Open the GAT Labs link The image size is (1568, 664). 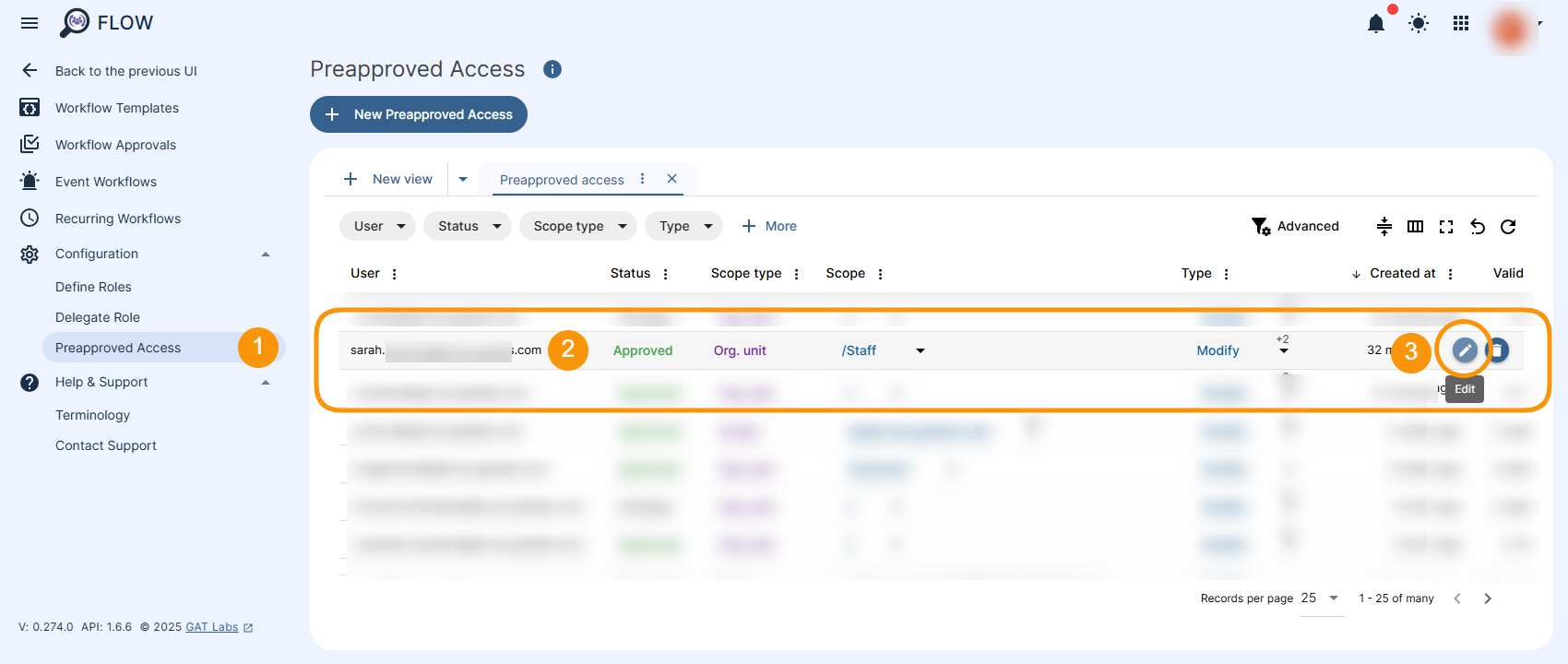[212, 627]
